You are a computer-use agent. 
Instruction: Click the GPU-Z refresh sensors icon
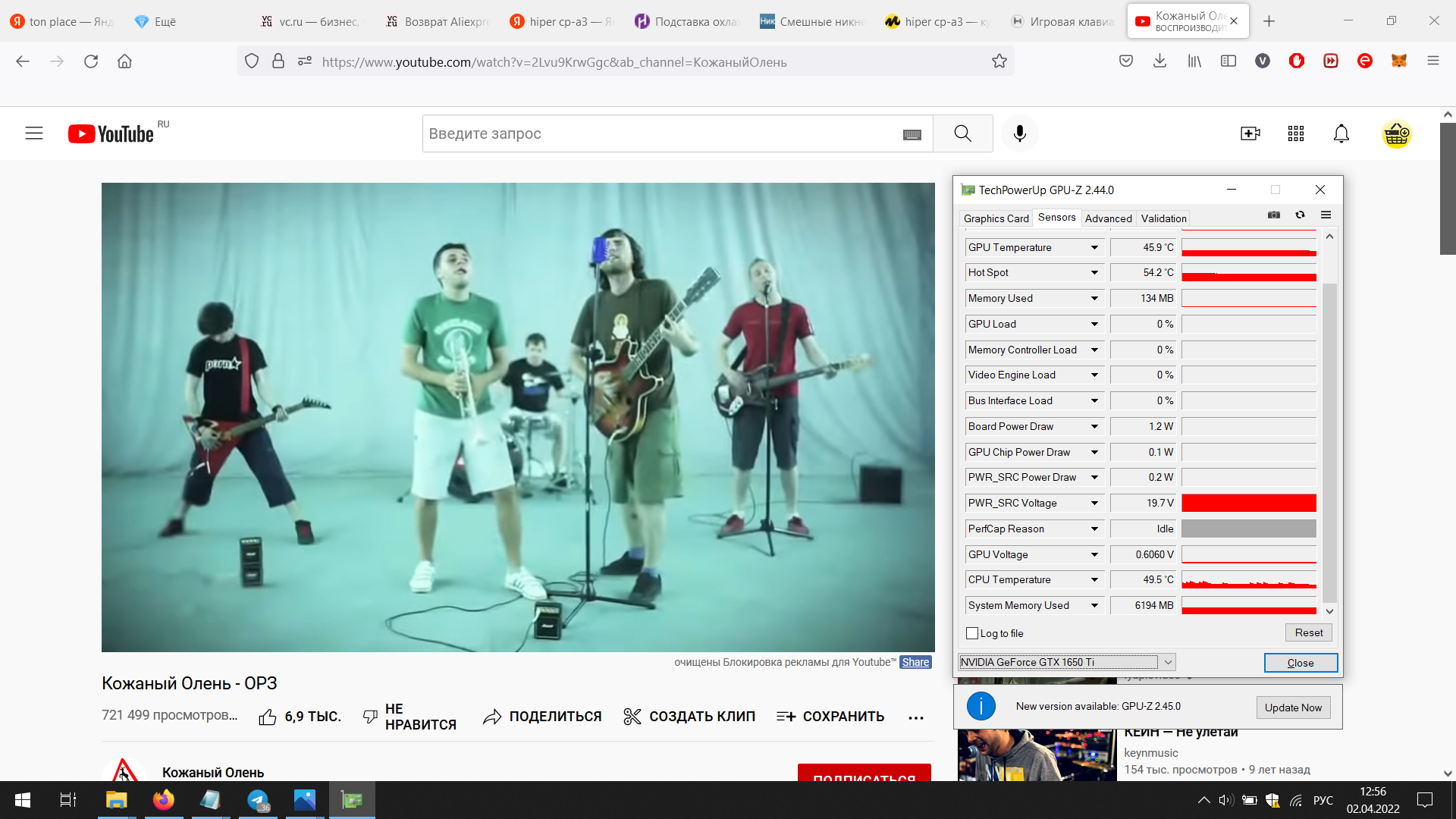pyautogui.click(x=1300, y=215)
